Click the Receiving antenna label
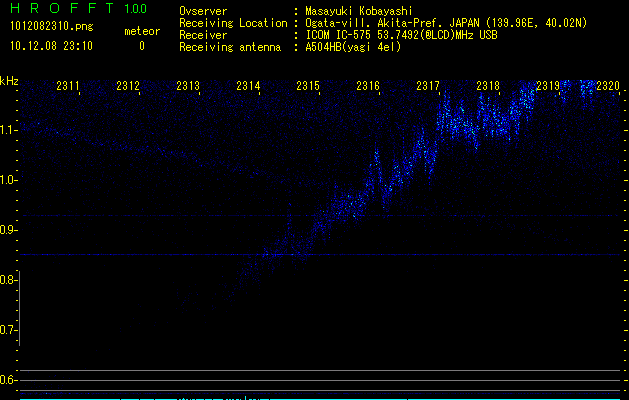The height and width of the screenshot is (400, 629). [230, 47]
